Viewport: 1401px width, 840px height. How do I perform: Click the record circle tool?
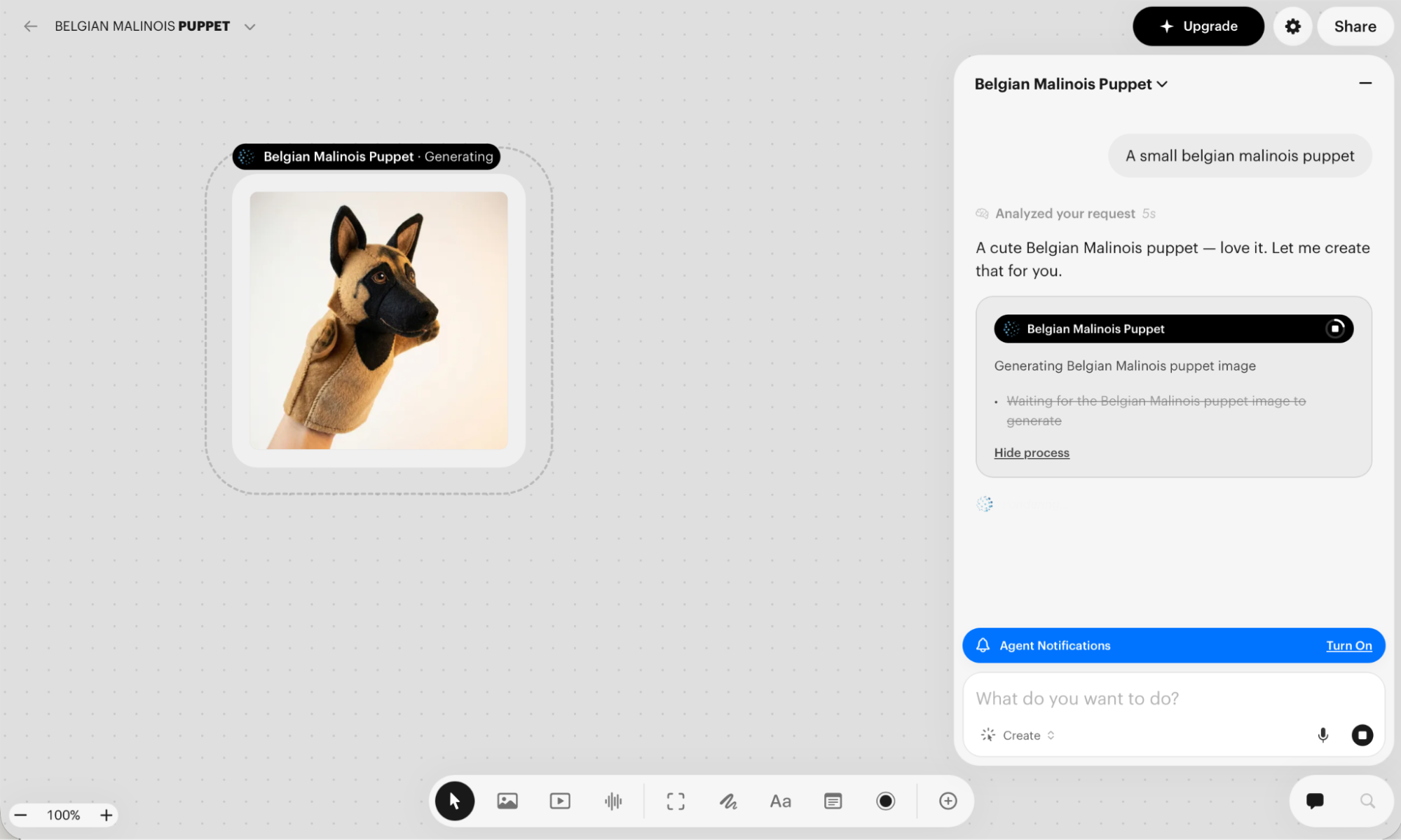click(885, 800)
